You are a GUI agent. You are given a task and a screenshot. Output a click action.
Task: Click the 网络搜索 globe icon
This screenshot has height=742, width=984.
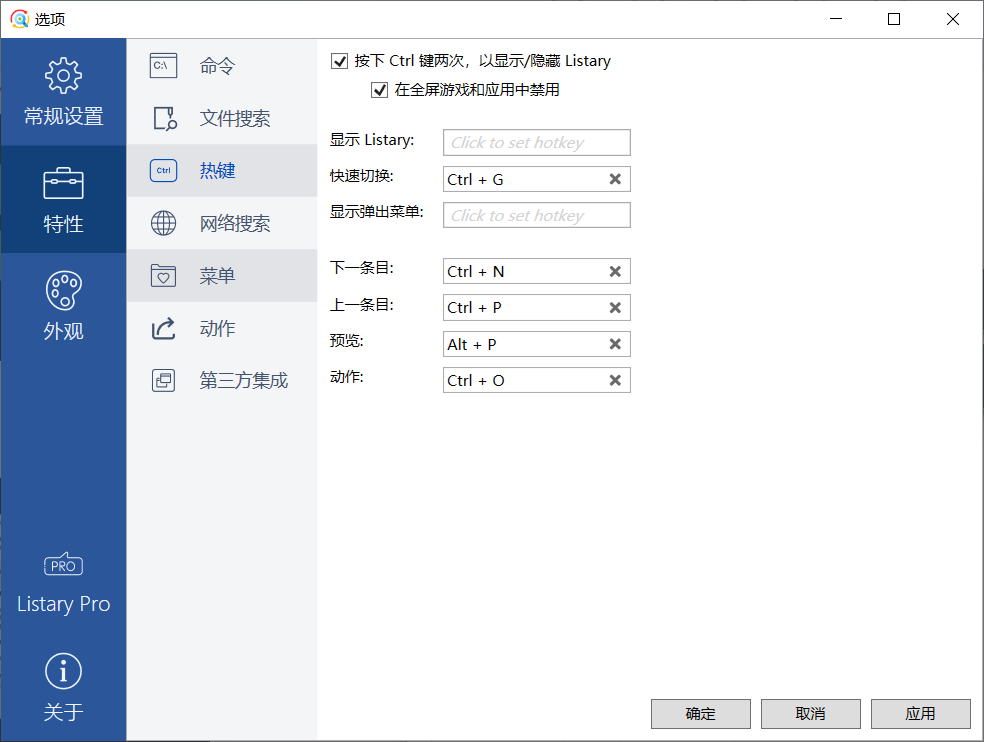pyautogui.click(x=164, y=223)
